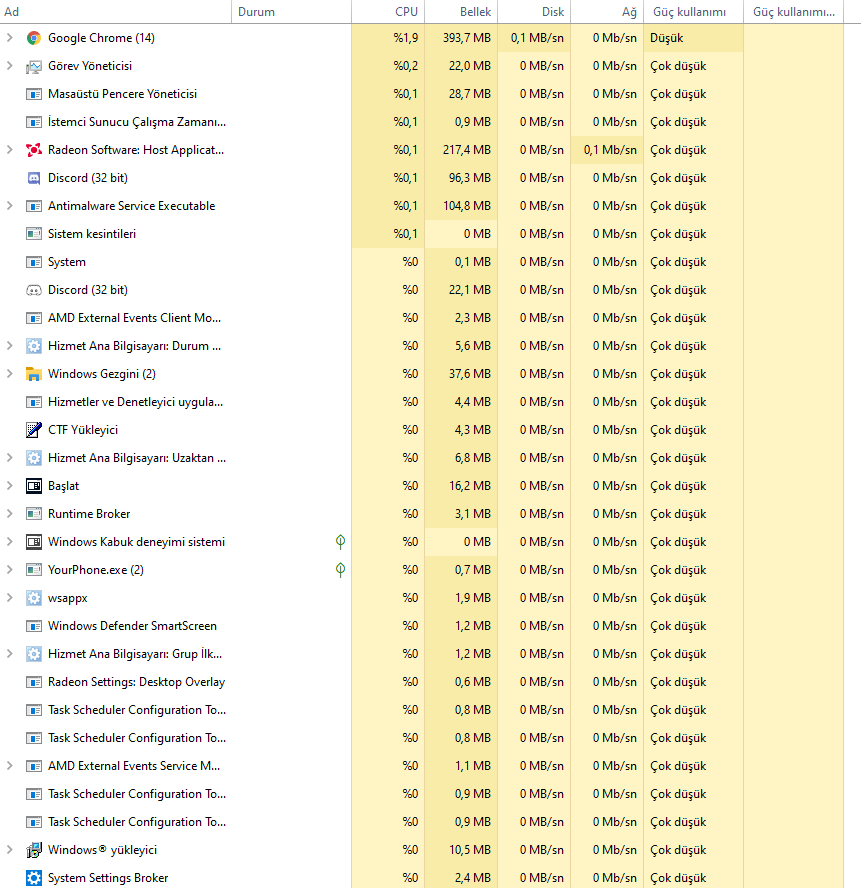Click the Masaüstü Pencere Yöneticisi icon
861x888 pixels.
pos(34,94)
